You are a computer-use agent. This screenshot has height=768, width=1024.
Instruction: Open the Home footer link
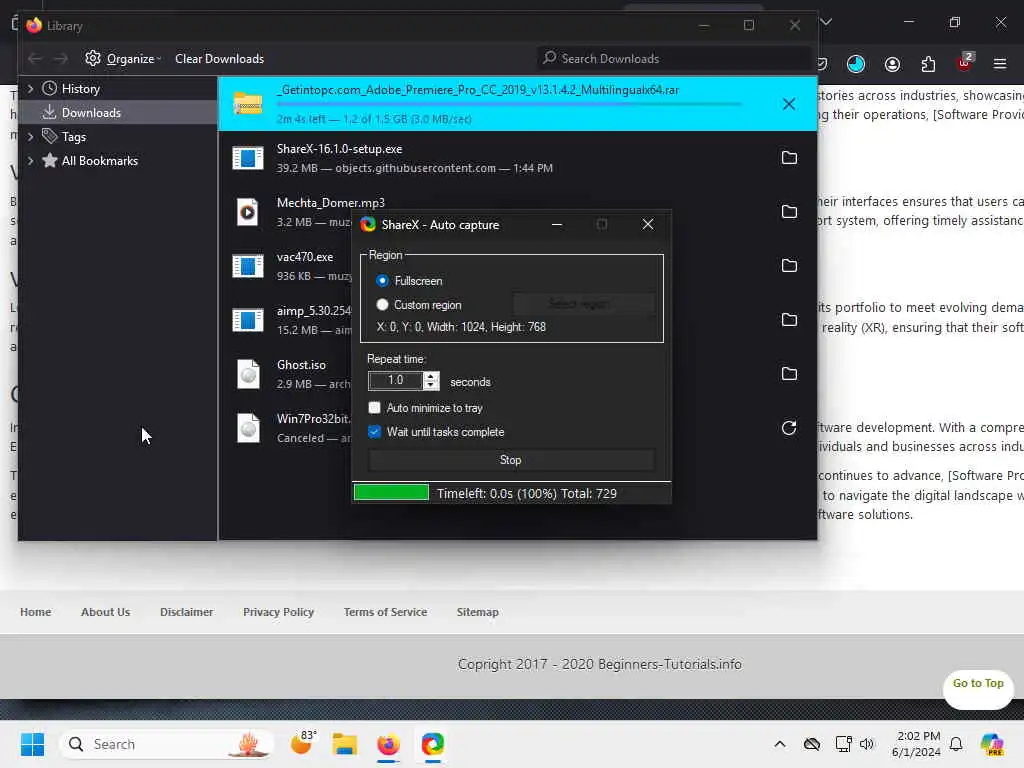tap(35, 612)
